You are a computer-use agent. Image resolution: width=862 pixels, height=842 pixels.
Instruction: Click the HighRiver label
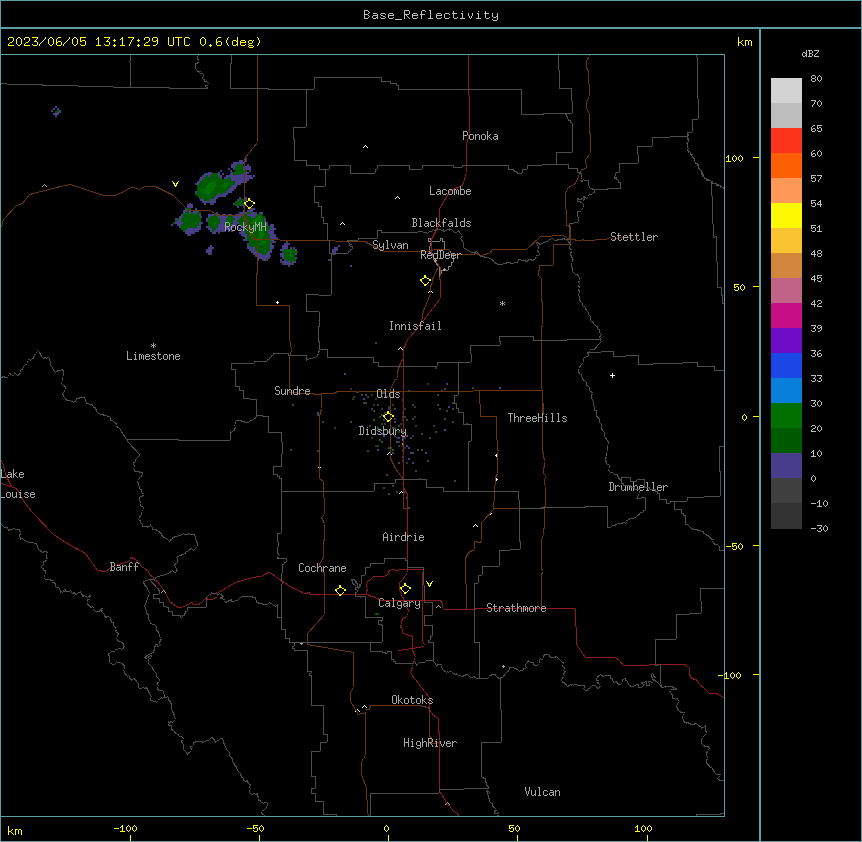click(x=430, y=743)
